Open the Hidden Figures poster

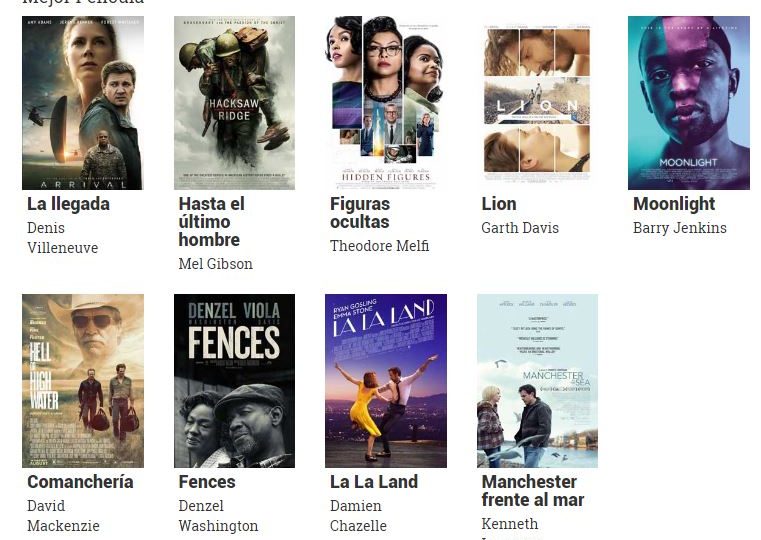(x=386, y=103)
